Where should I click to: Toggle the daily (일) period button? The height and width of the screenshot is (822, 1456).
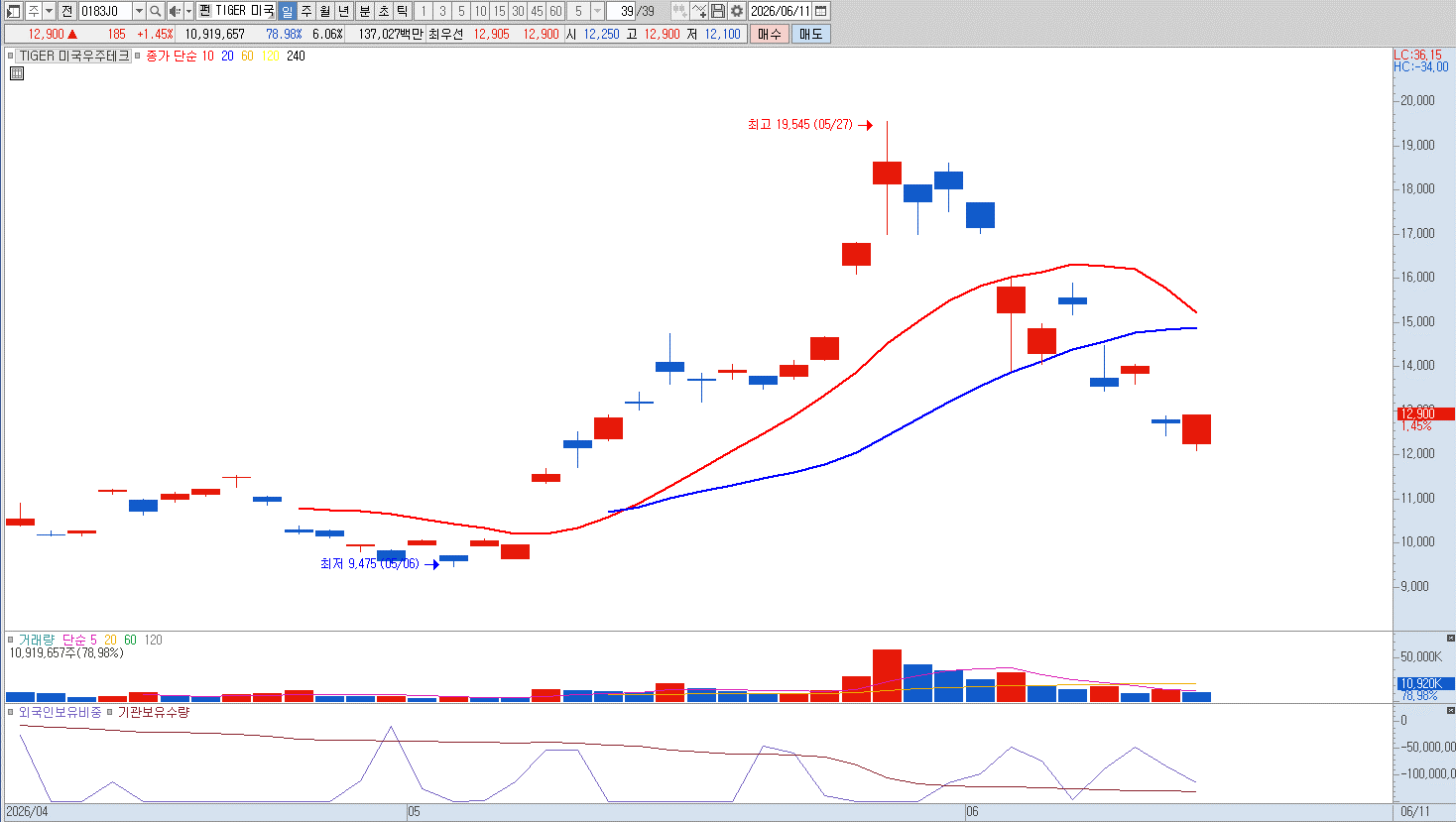pyautogui.click(x=288, y=11)
